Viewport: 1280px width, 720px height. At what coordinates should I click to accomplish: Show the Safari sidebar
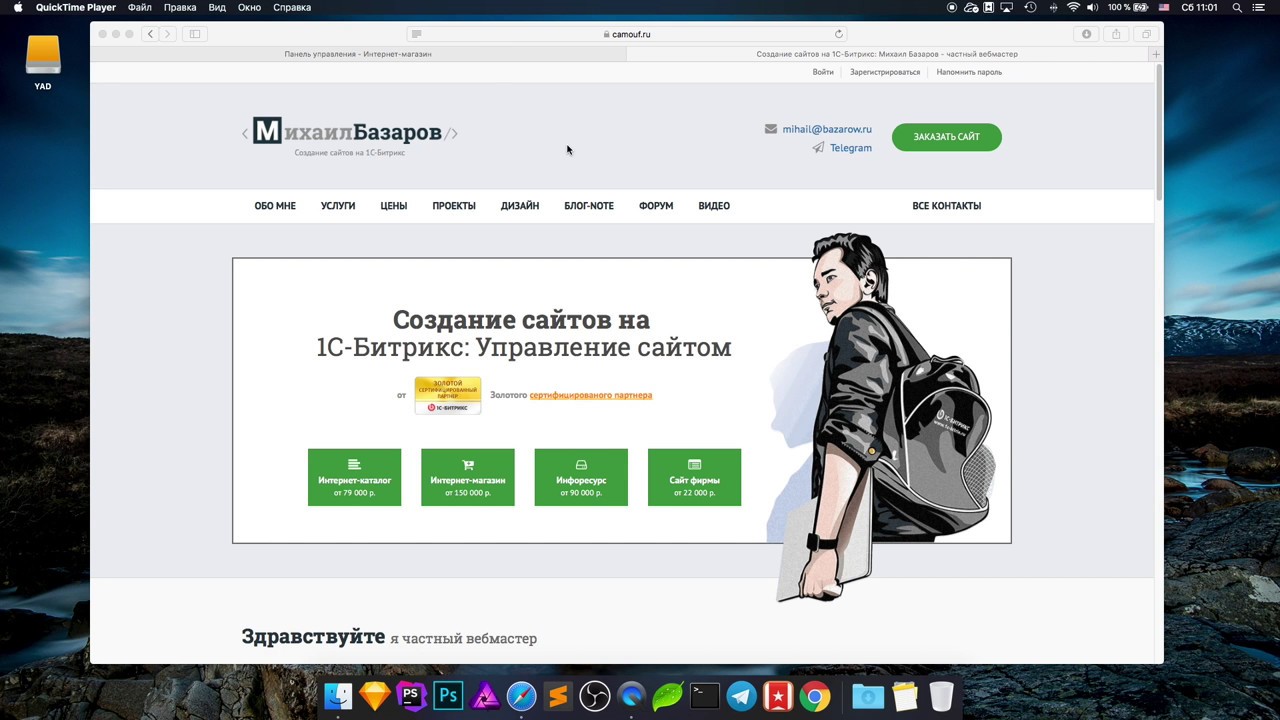pyautogui.click(x=195, y=34)
